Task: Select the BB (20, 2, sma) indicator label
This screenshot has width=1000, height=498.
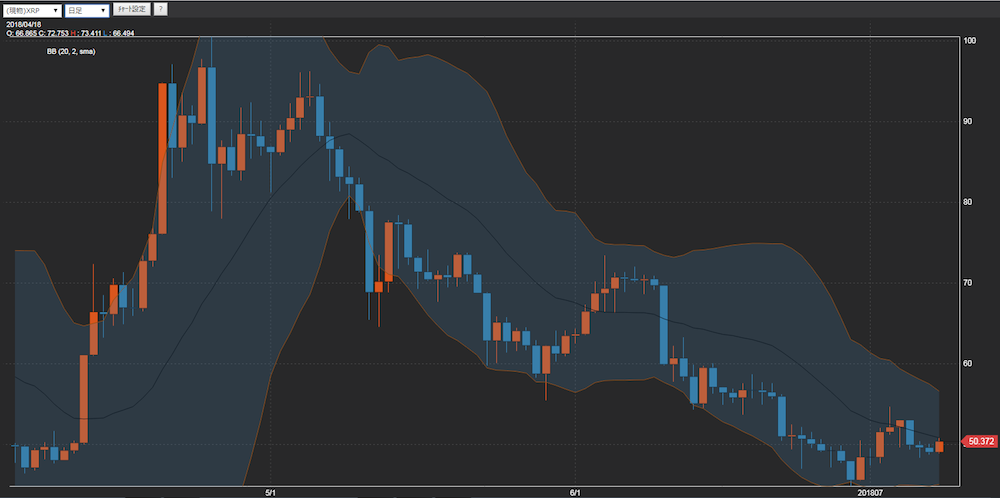Action: pos(70,50)
